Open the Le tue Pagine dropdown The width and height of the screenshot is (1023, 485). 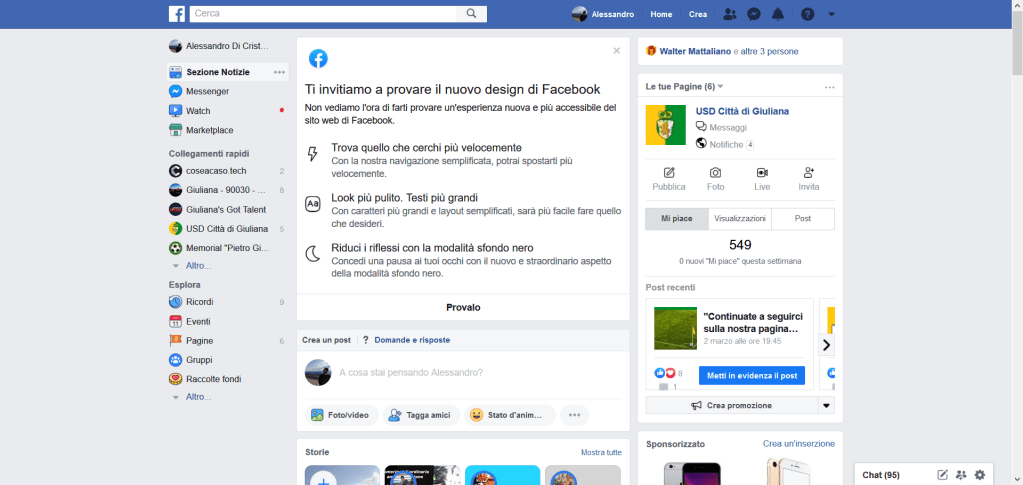(720, 87)
